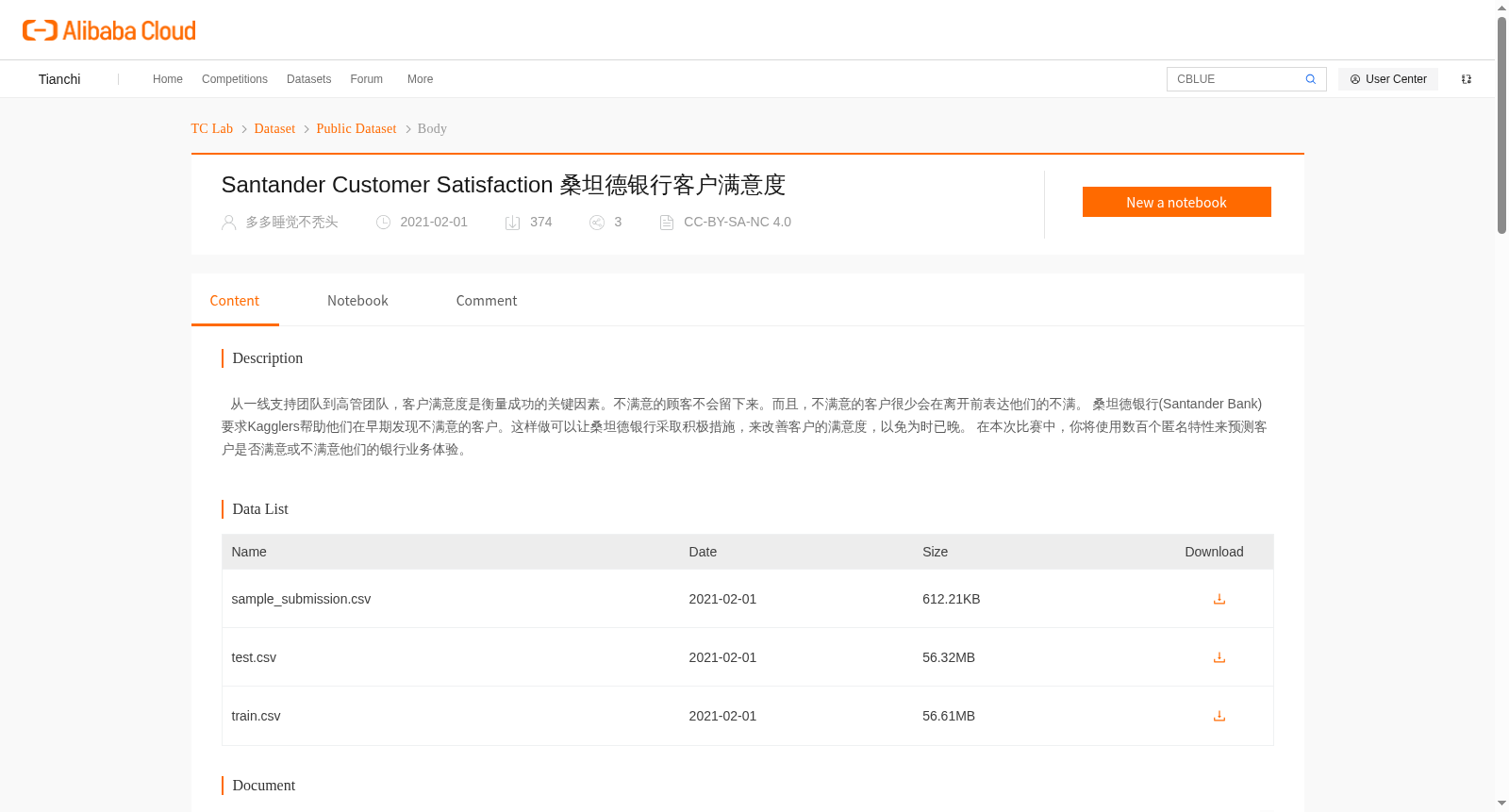Click the 612.21KB size cell

click(x=951, y=599)
